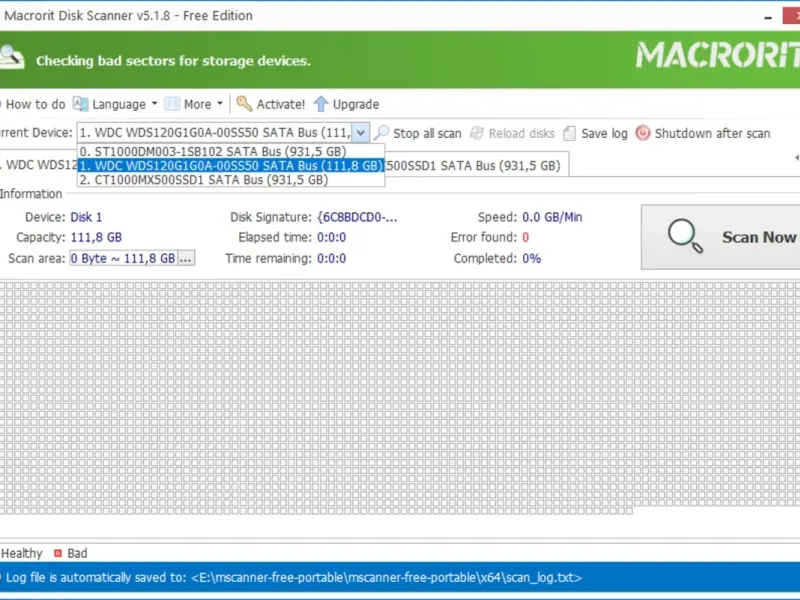Open scan area selector via ellipsis button
This screenshot has height=600, width=800.
click(186, 258)
